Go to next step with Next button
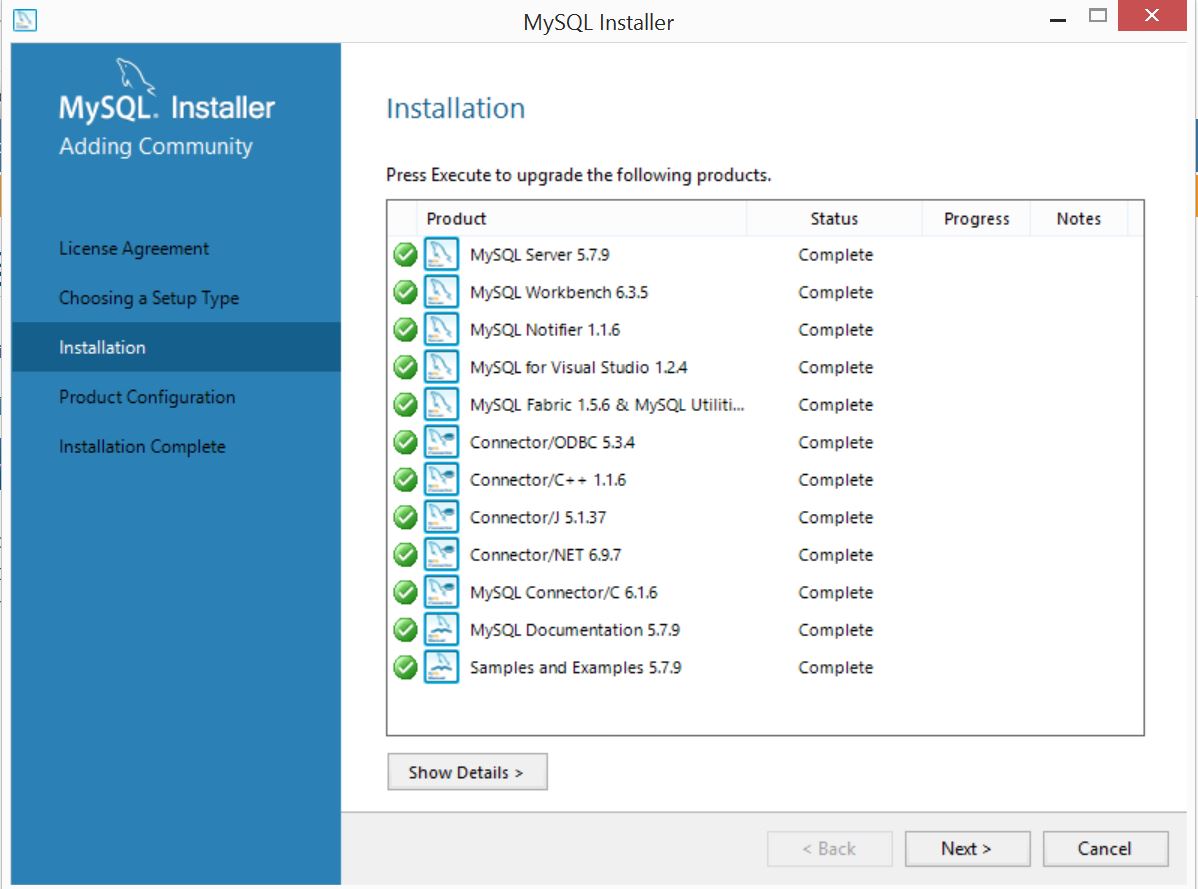 [x=966, y=849]
